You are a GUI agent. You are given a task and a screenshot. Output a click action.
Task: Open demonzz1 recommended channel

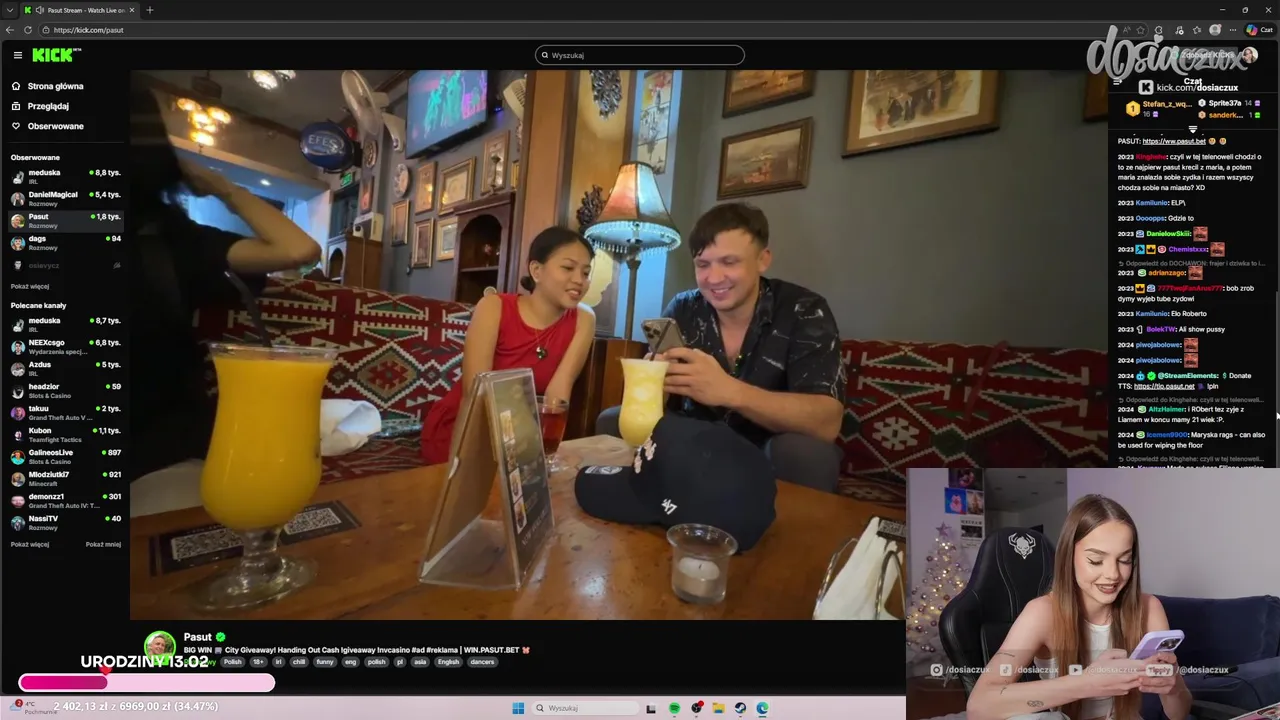pos(65,500)
